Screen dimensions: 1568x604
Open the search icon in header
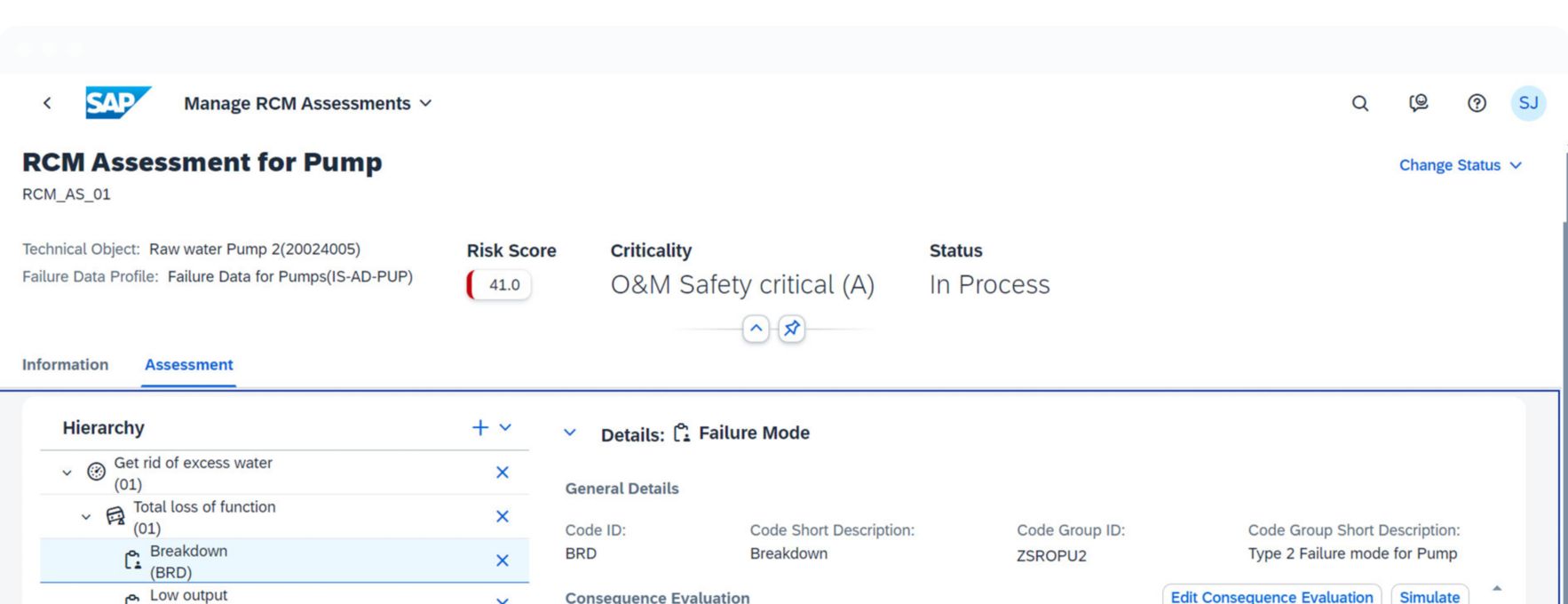1359,103
